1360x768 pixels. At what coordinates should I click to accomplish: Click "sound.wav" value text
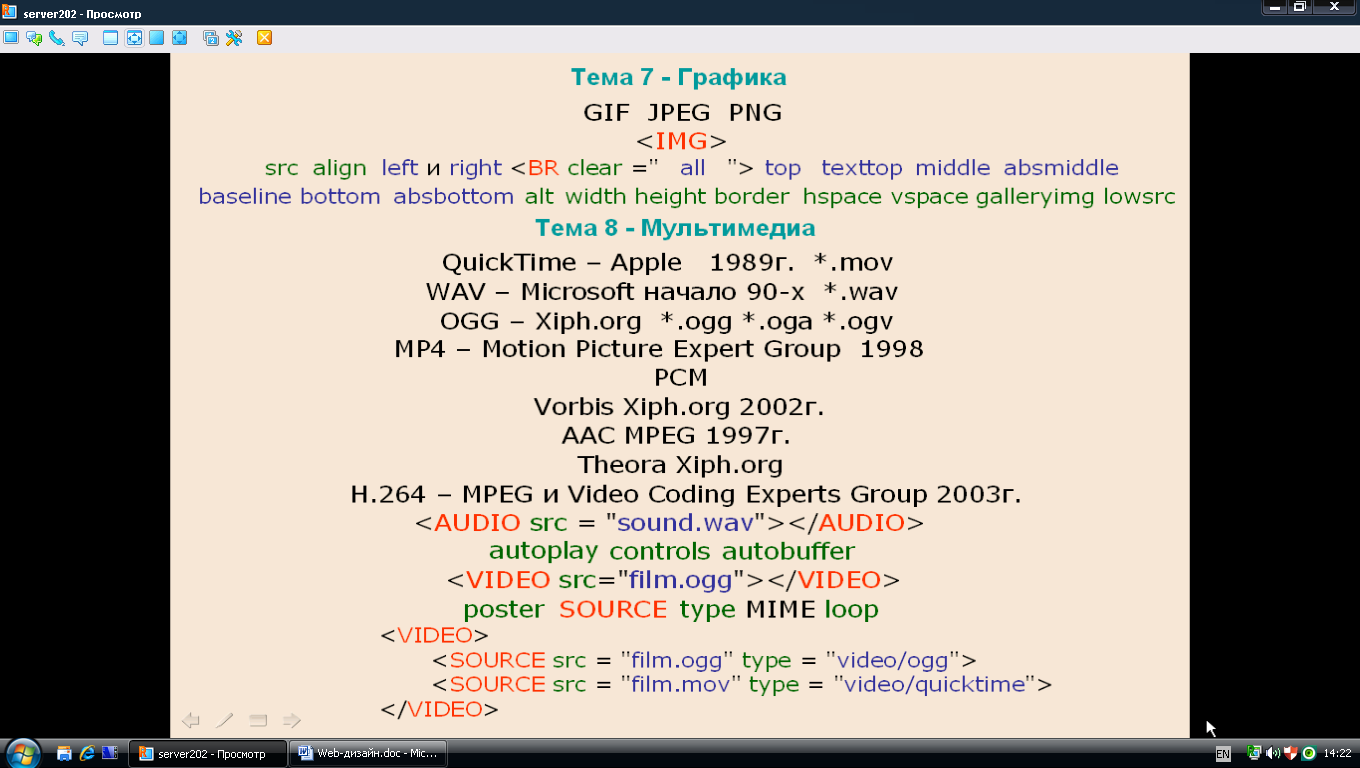685,522
